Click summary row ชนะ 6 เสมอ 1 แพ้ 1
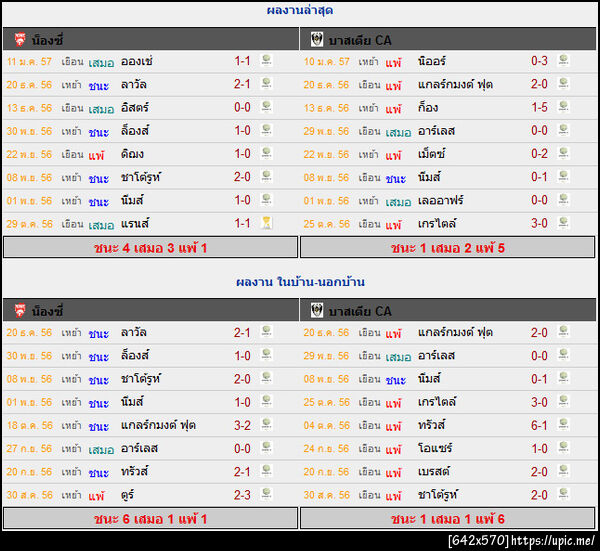 (x=150, y=519)
